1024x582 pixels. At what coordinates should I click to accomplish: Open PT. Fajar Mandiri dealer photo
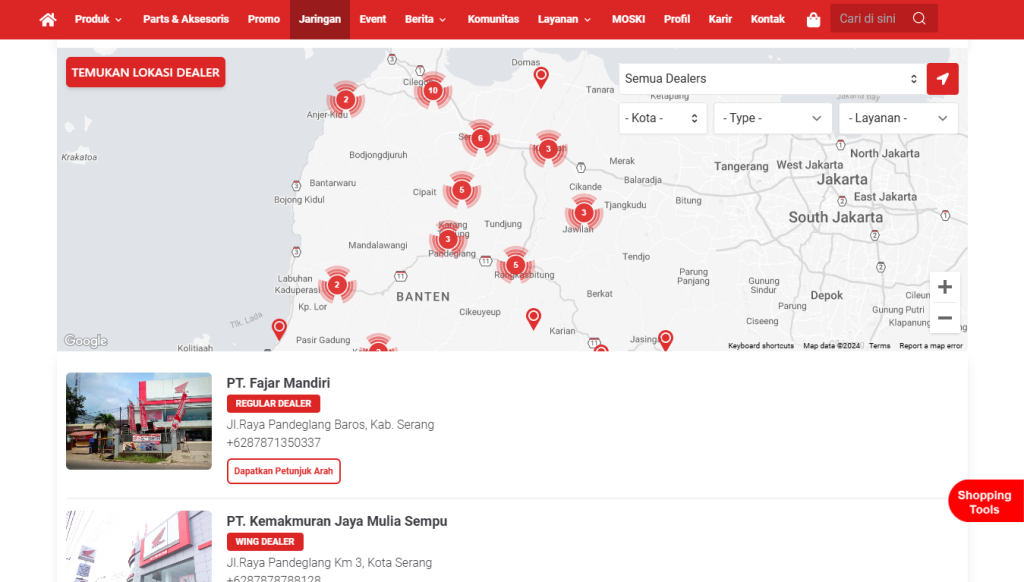point(139,421)
